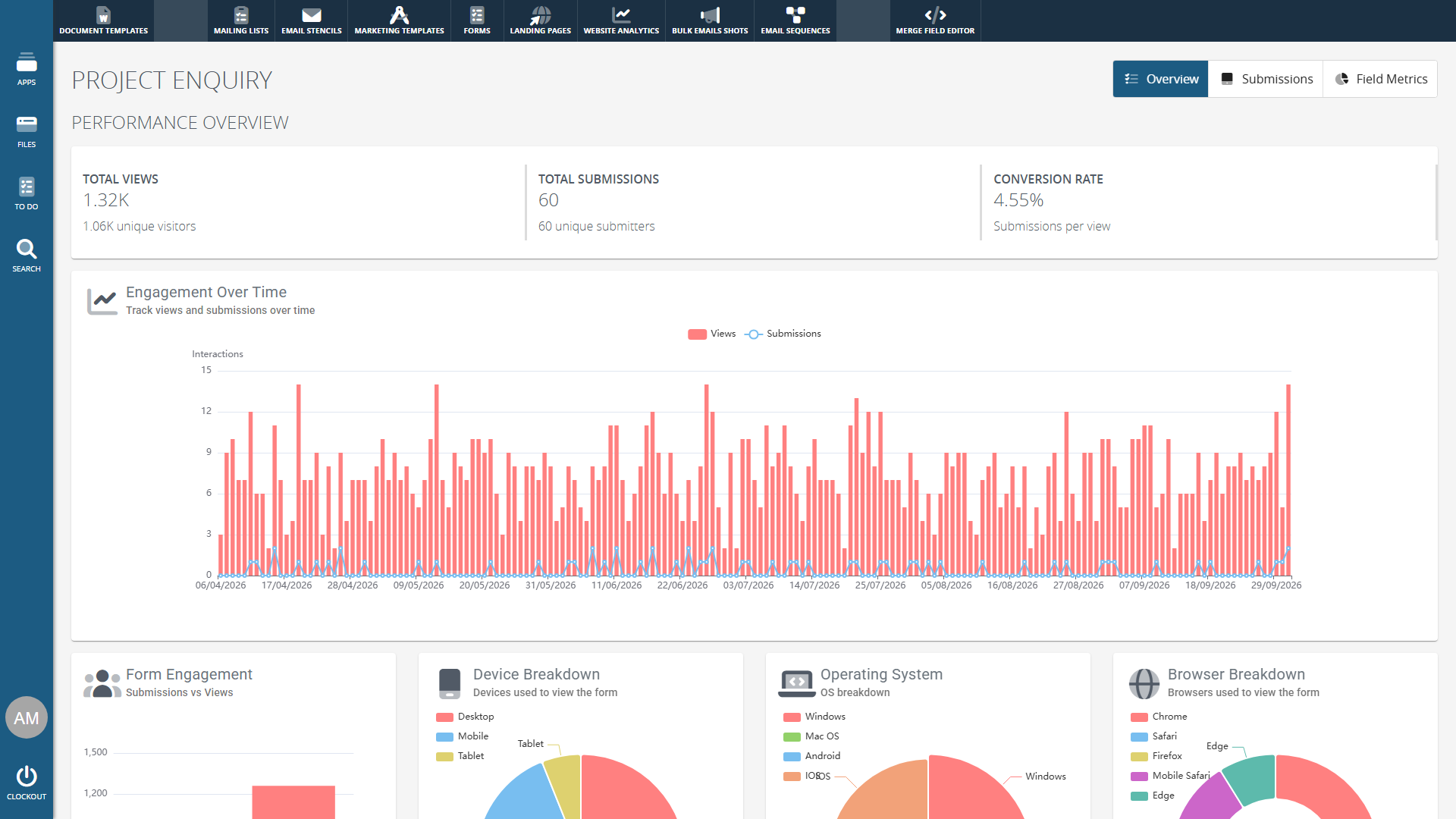Open Email Sequences
1456x819 pixels.
pos(795,20)
